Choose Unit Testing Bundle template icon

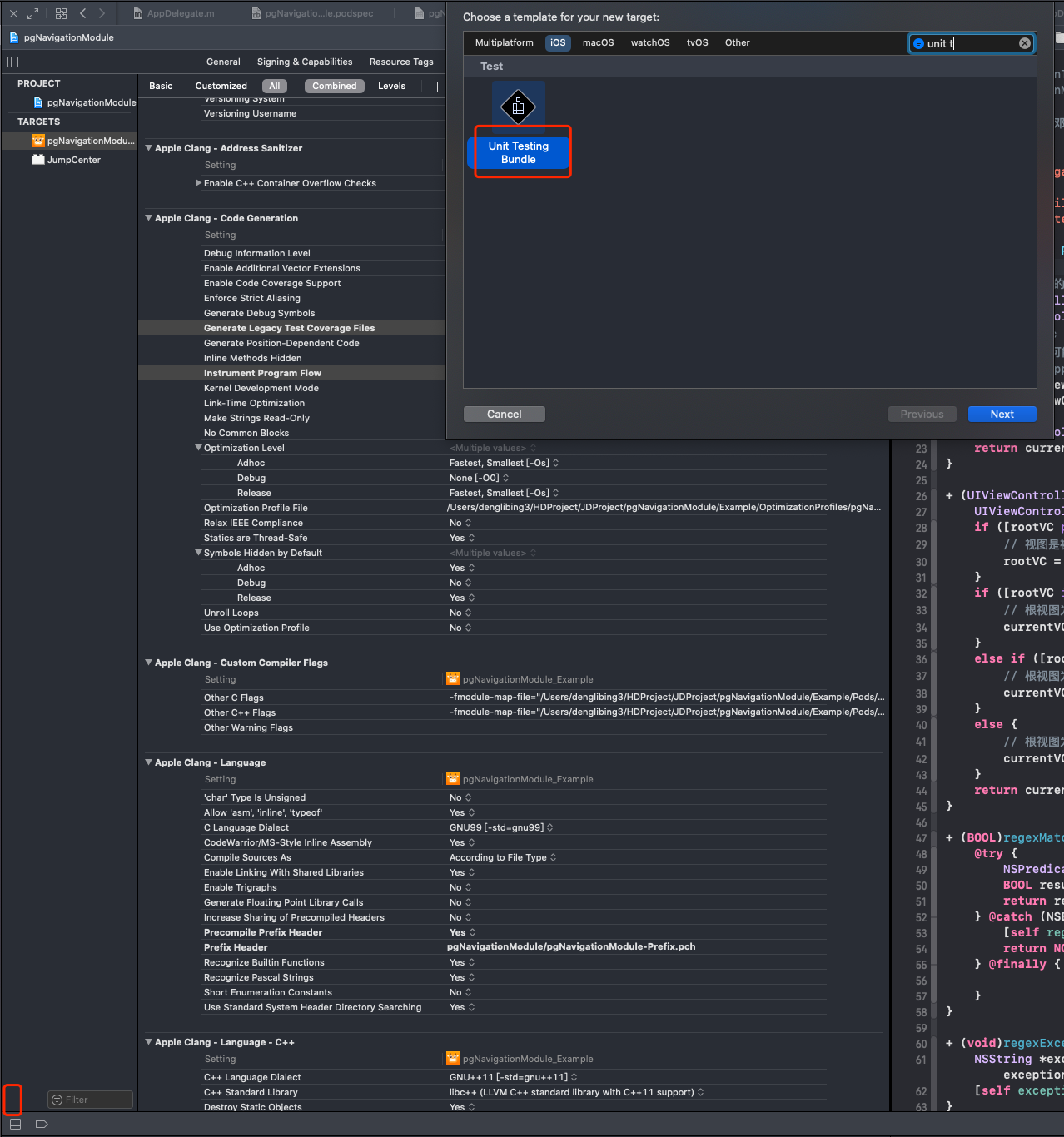(518, 107)
